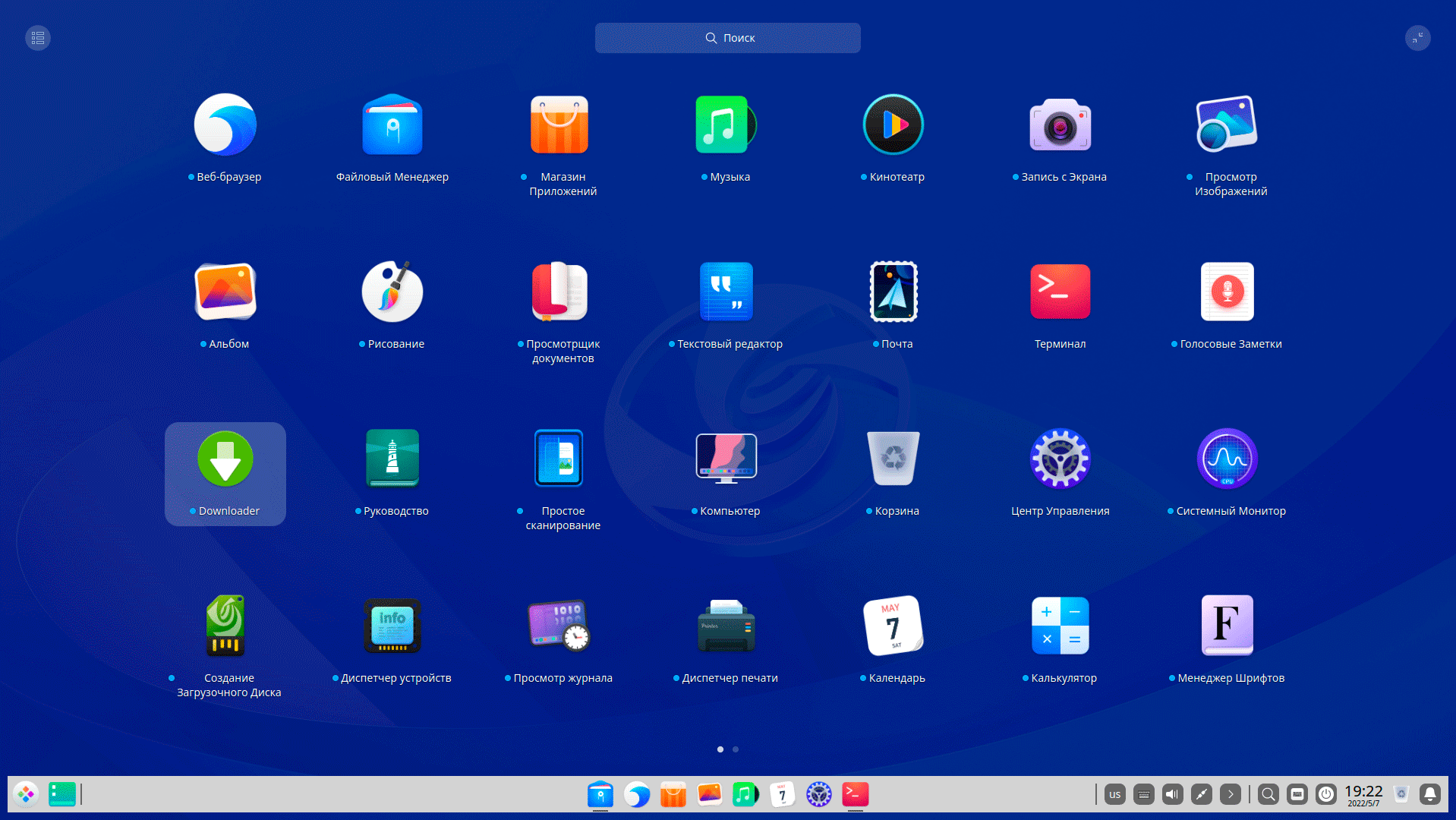Open Голосовые Заметки voice notes
The width and height of the screenshot is (1456, 820).
pyautogui.click(x=1228, y=292)
